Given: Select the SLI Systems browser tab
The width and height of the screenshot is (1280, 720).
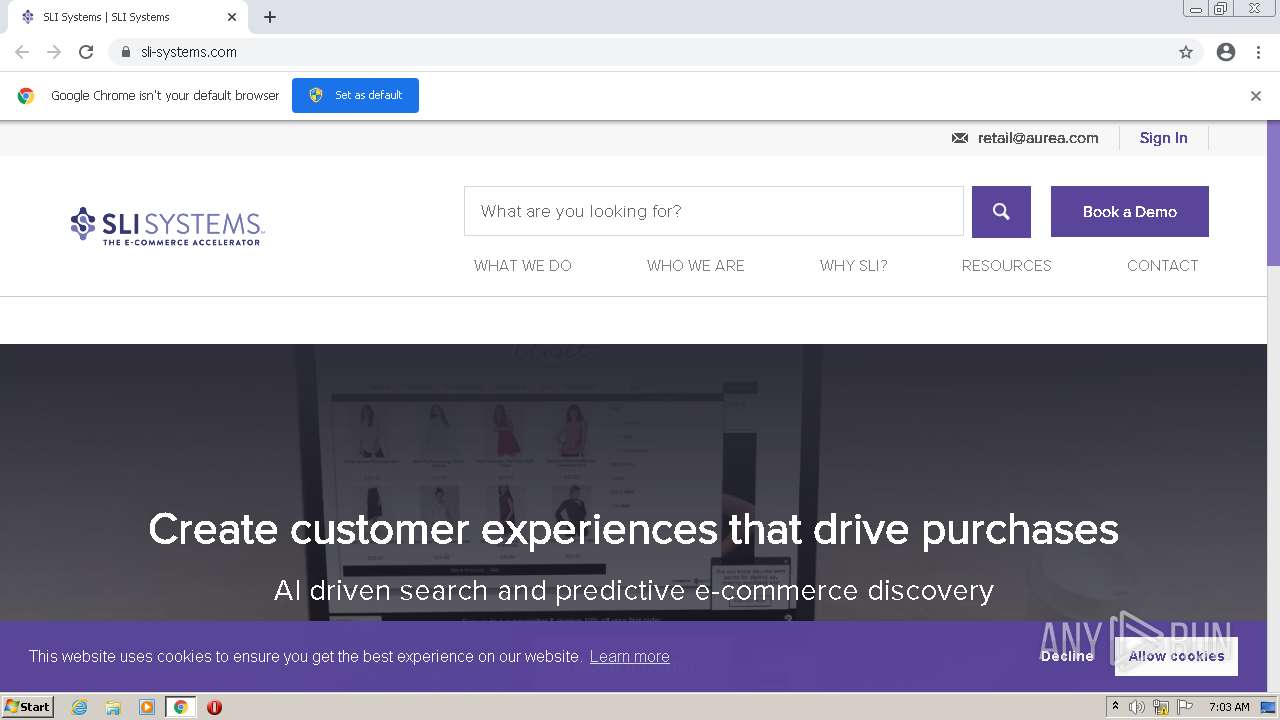Looking at the screenshot, I should pos(130,17).
